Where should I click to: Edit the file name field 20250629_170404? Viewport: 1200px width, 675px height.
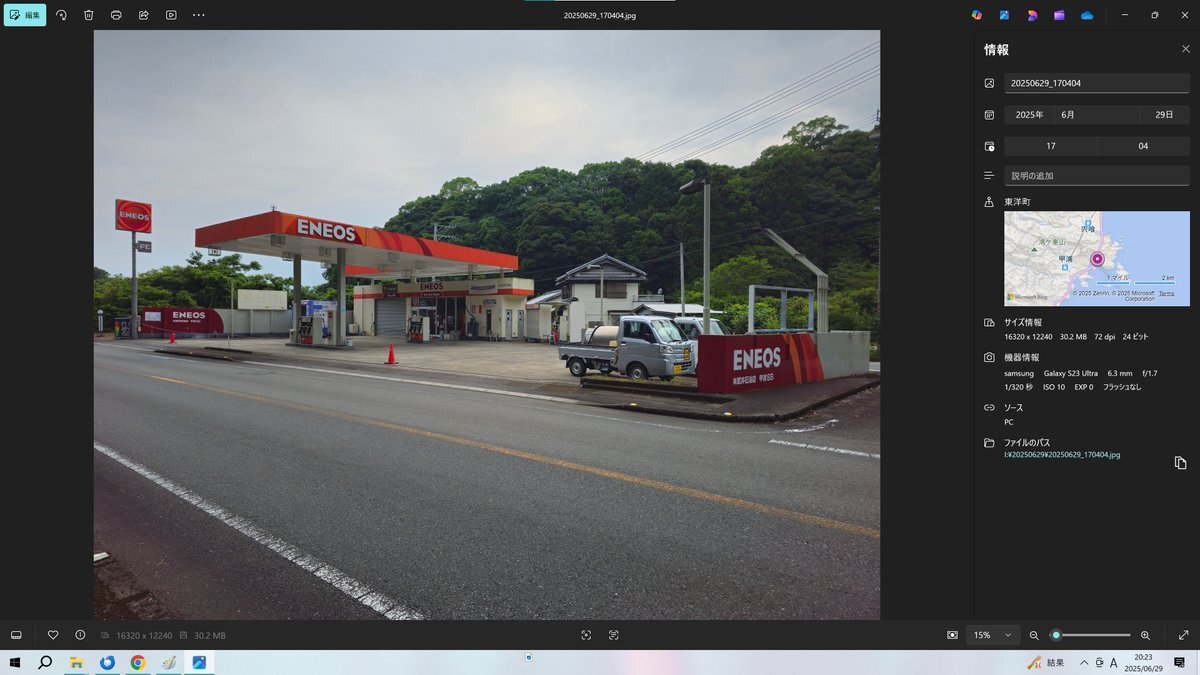tap(1097, 83)
